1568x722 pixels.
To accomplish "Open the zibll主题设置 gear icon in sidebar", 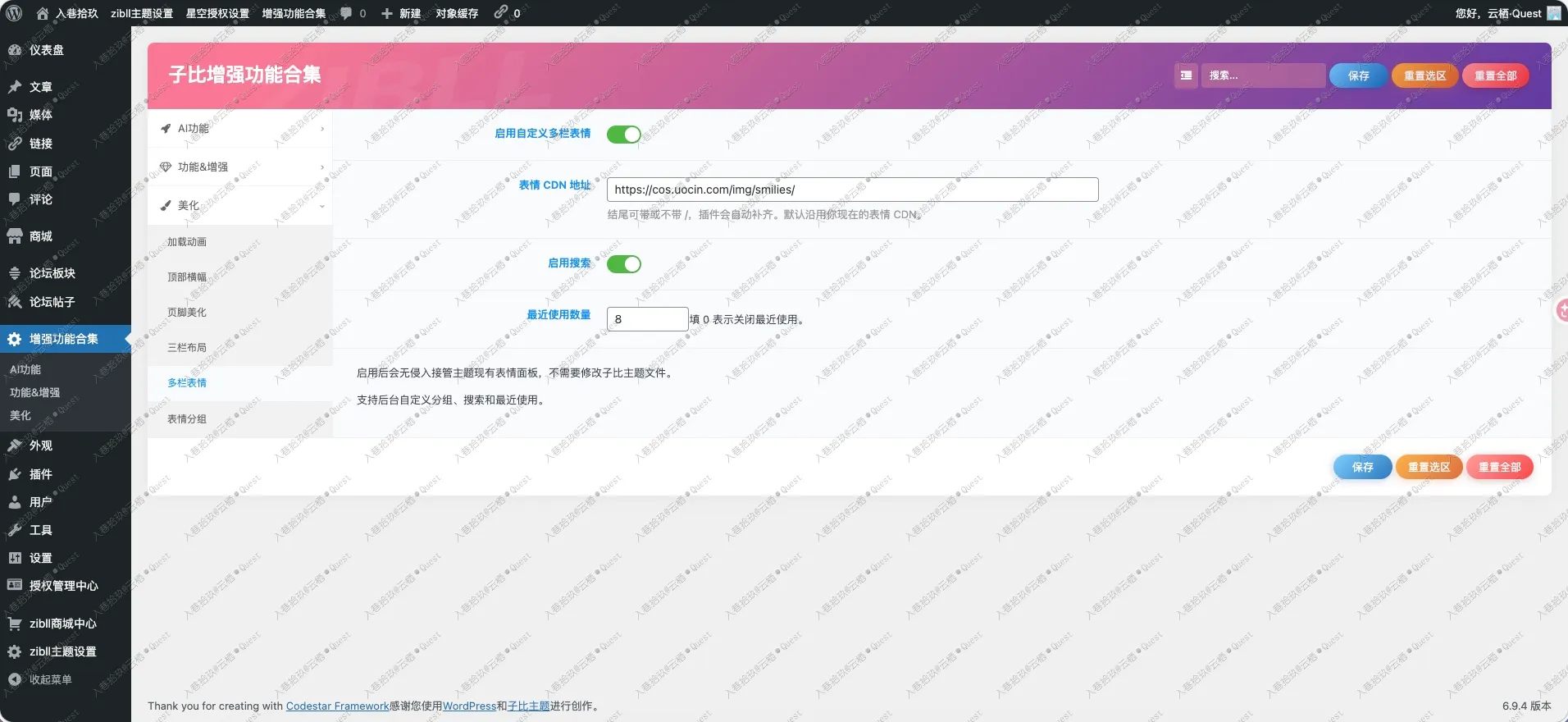I will [x=15, y=651].
